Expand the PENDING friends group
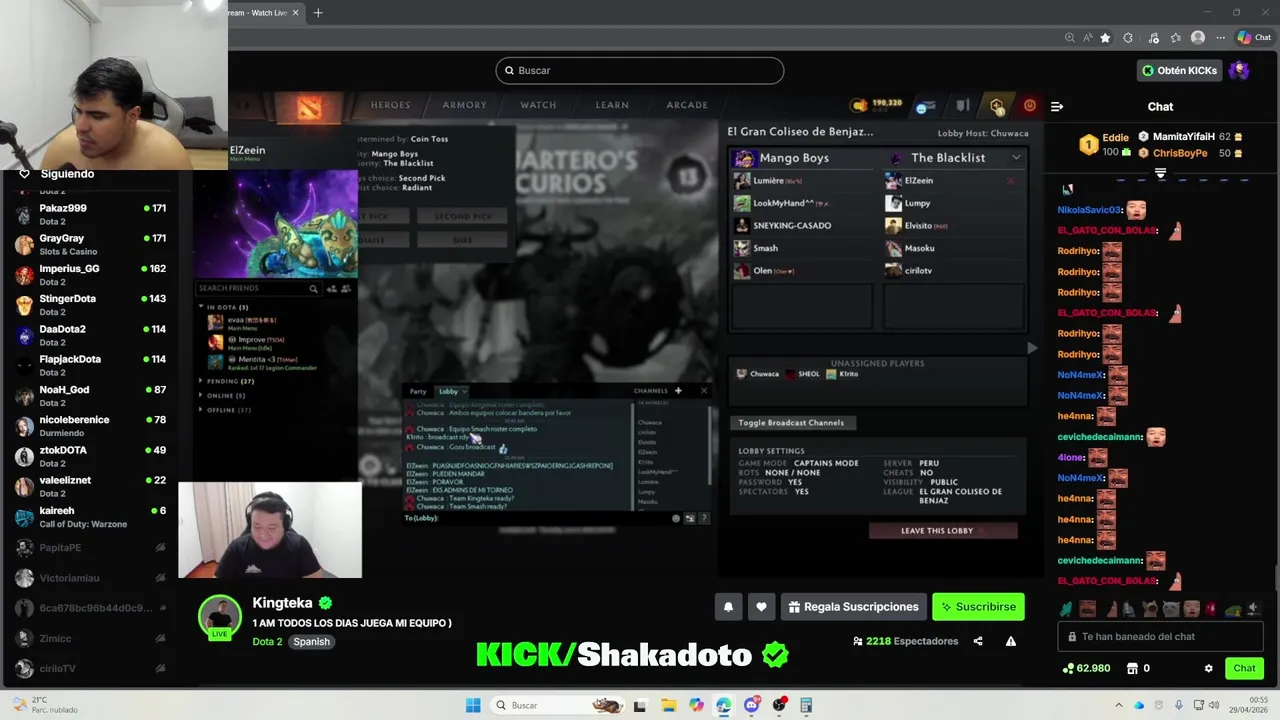1280x720 pixels. [x=201, y=381]
